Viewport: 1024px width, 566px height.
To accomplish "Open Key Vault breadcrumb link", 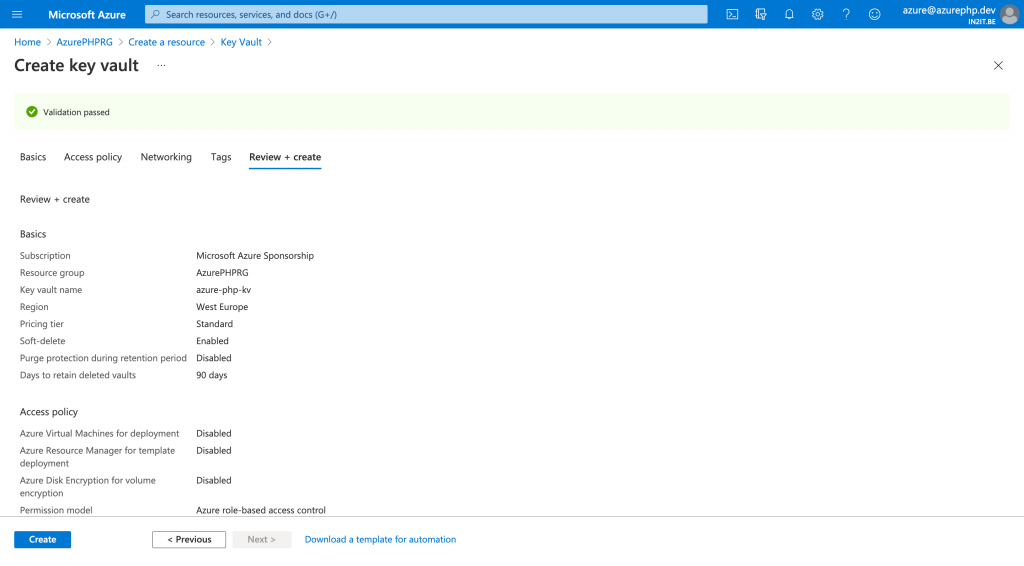I will tap(241, 42).
